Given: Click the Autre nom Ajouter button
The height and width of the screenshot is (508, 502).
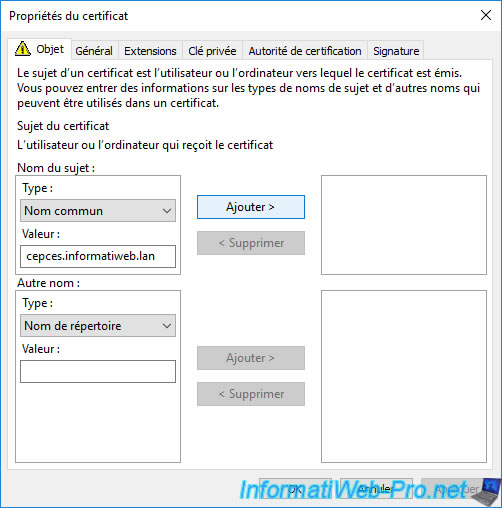Looking at the screenshot, I should tap(251, 358).
